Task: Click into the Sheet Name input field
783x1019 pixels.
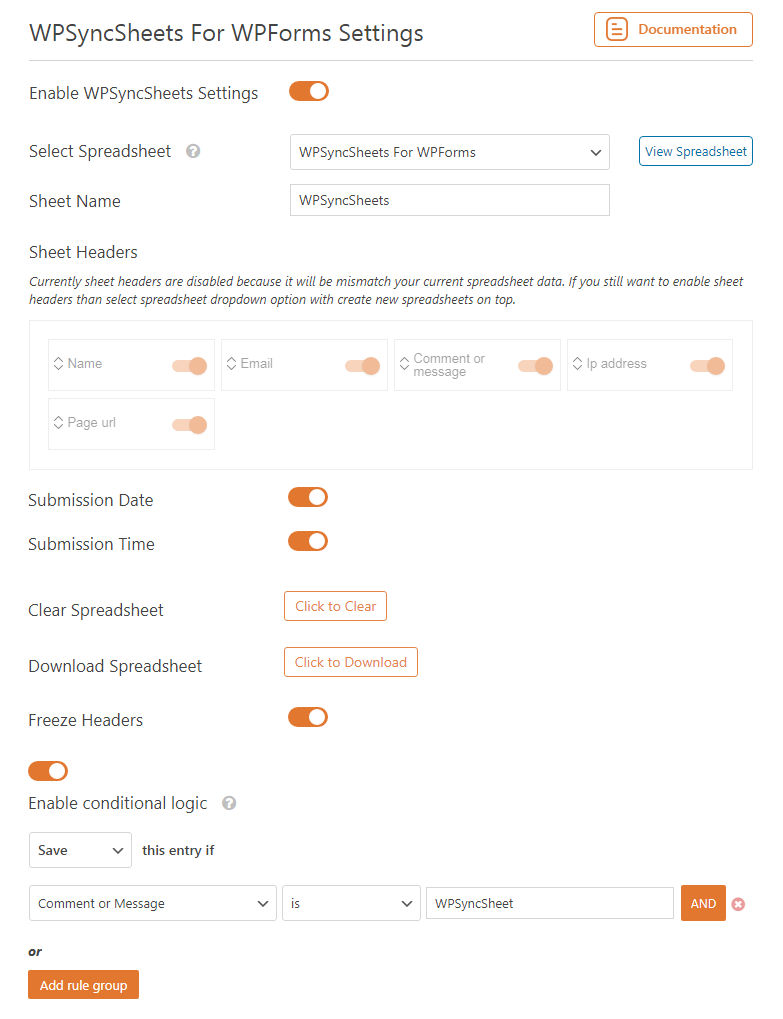Action: 450,200
